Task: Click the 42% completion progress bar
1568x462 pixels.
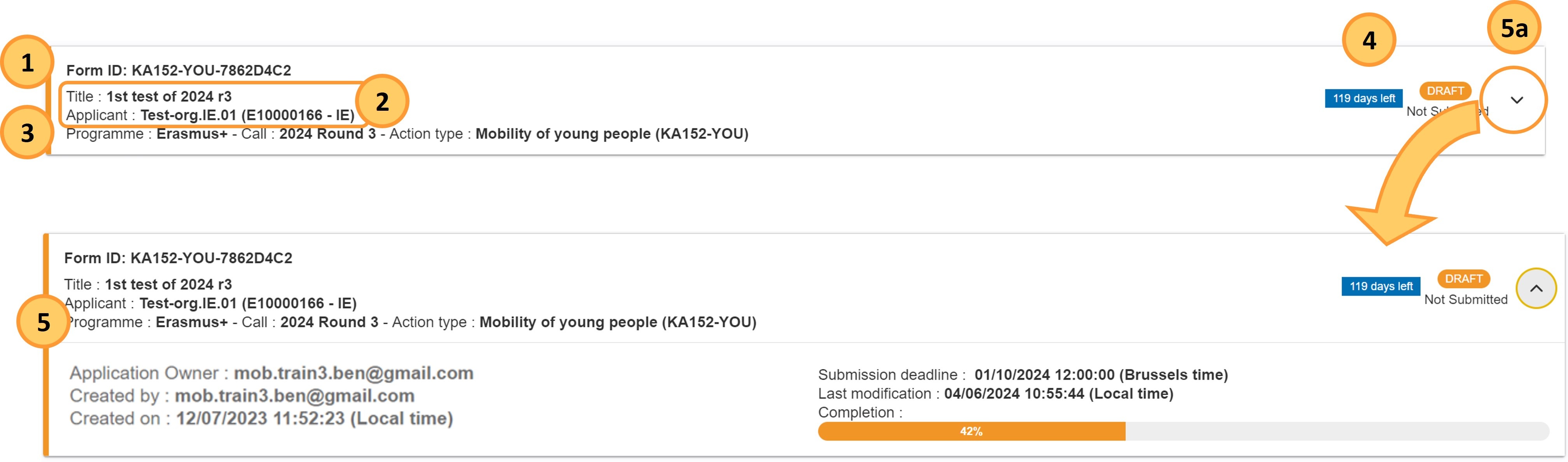Action: point(1183,431)
